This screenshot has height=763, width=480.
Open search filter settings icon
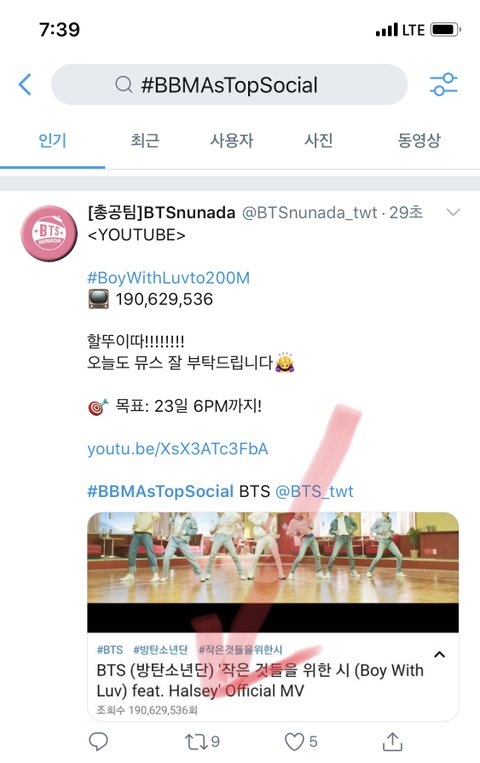(443, 84)
